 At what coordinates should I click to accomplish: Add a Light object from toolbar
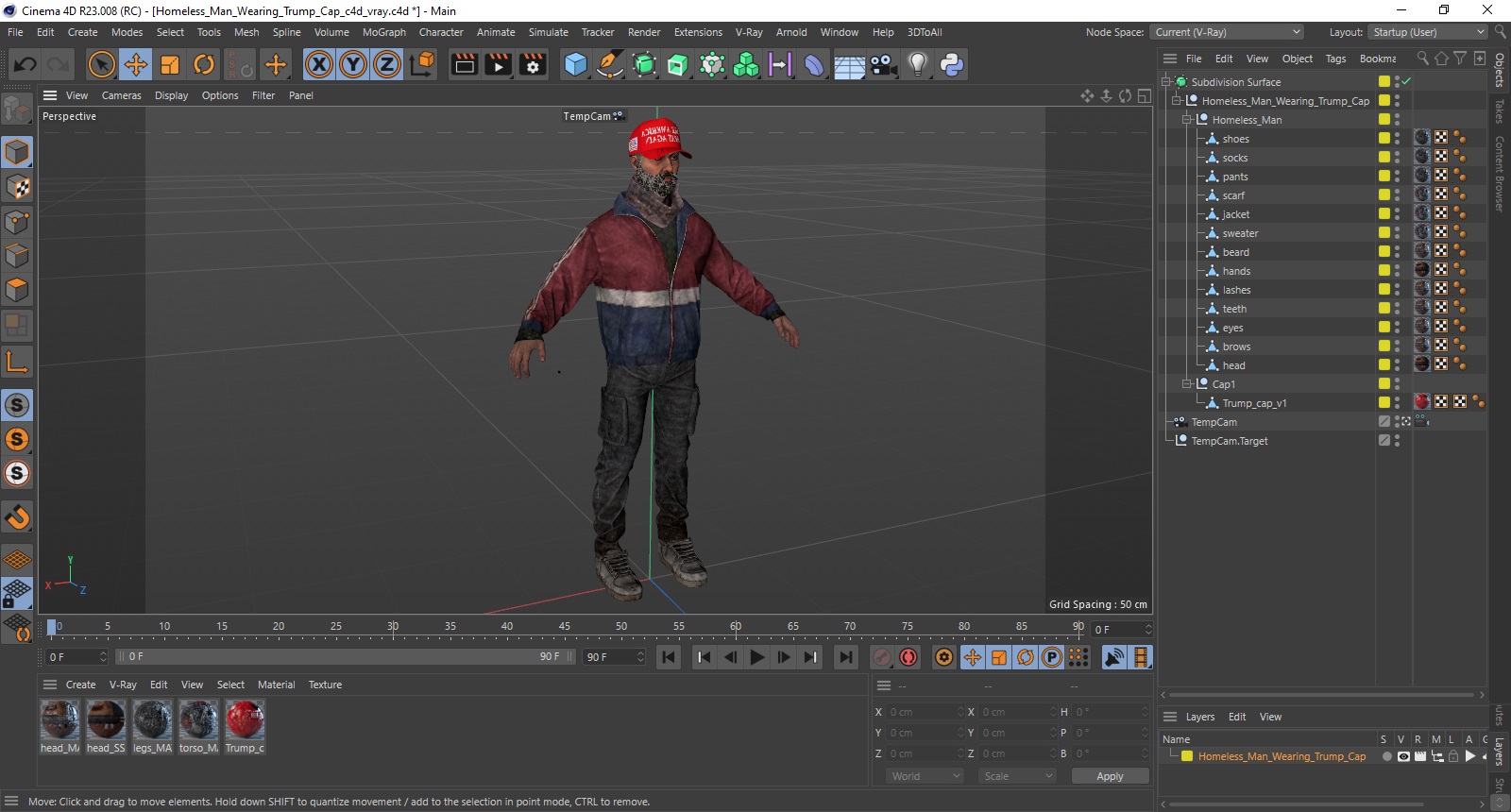coord(917,64)
